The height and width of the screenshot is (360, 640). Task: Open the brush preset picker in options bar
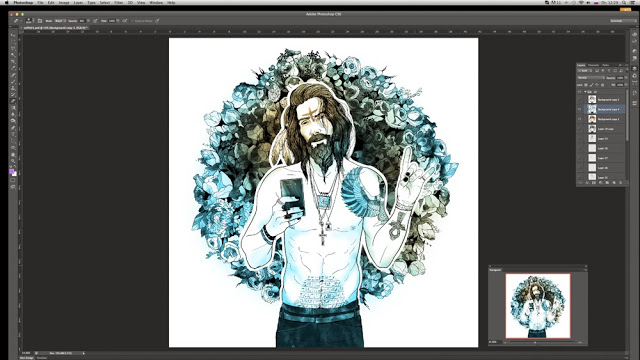29,21
